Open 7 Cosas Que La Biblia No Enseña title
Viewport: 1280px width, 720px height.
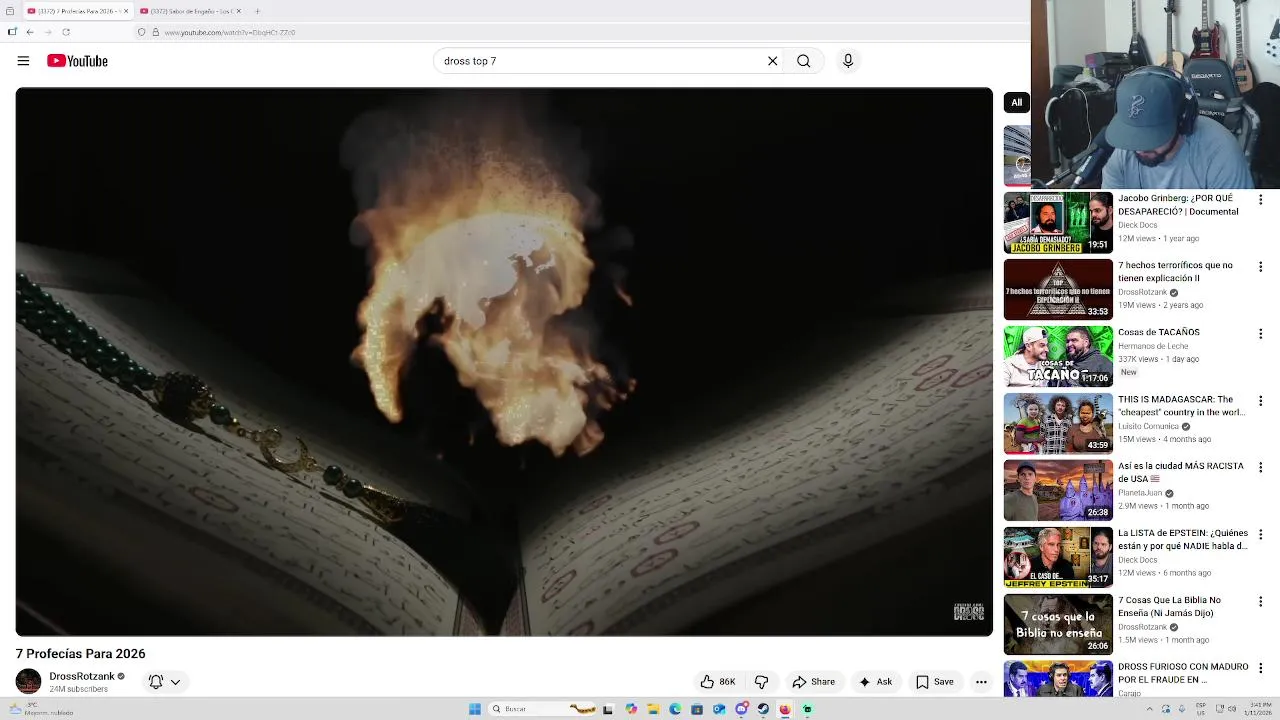pos(1170,606)
